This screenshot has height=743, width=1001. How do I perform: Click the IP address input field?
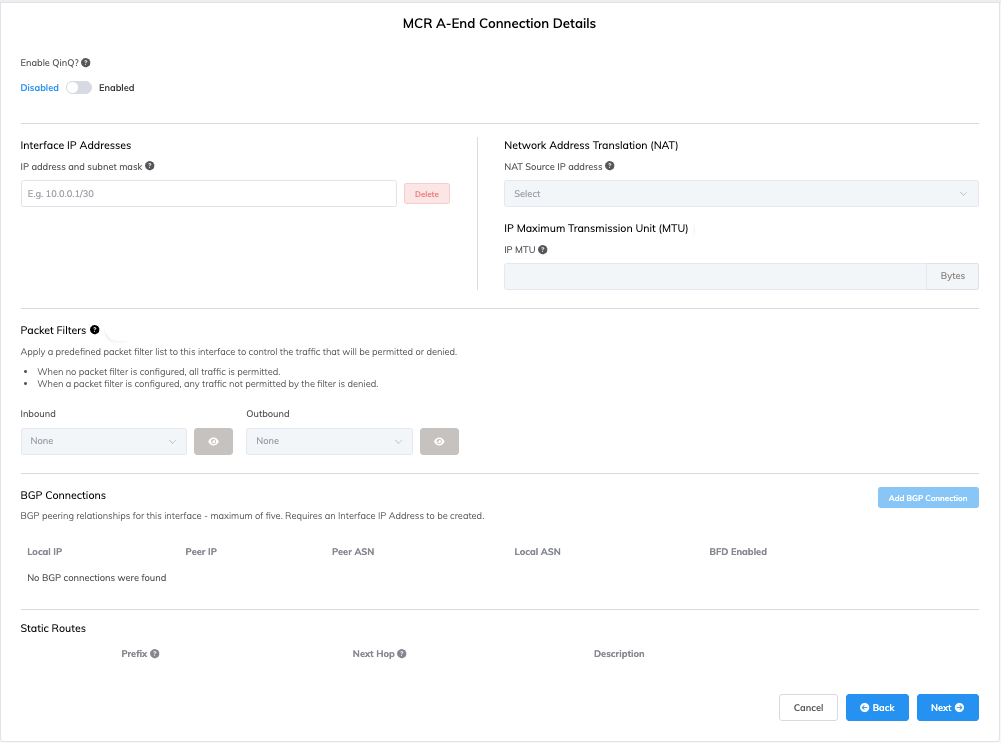[207, 193]
